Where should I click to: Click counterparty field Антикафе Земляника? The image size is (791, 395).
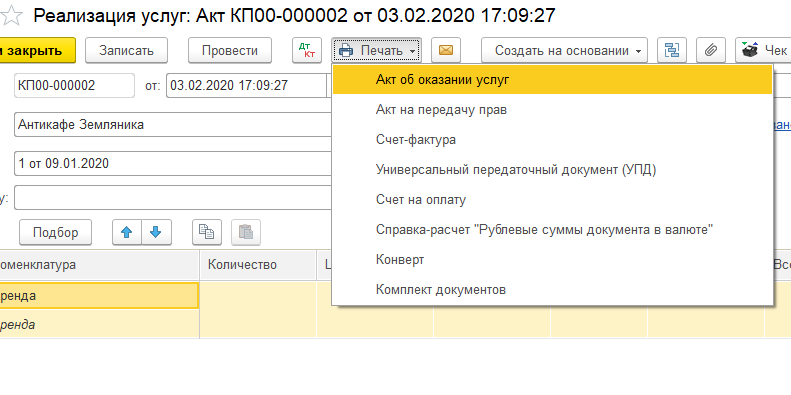click(173, 125)
